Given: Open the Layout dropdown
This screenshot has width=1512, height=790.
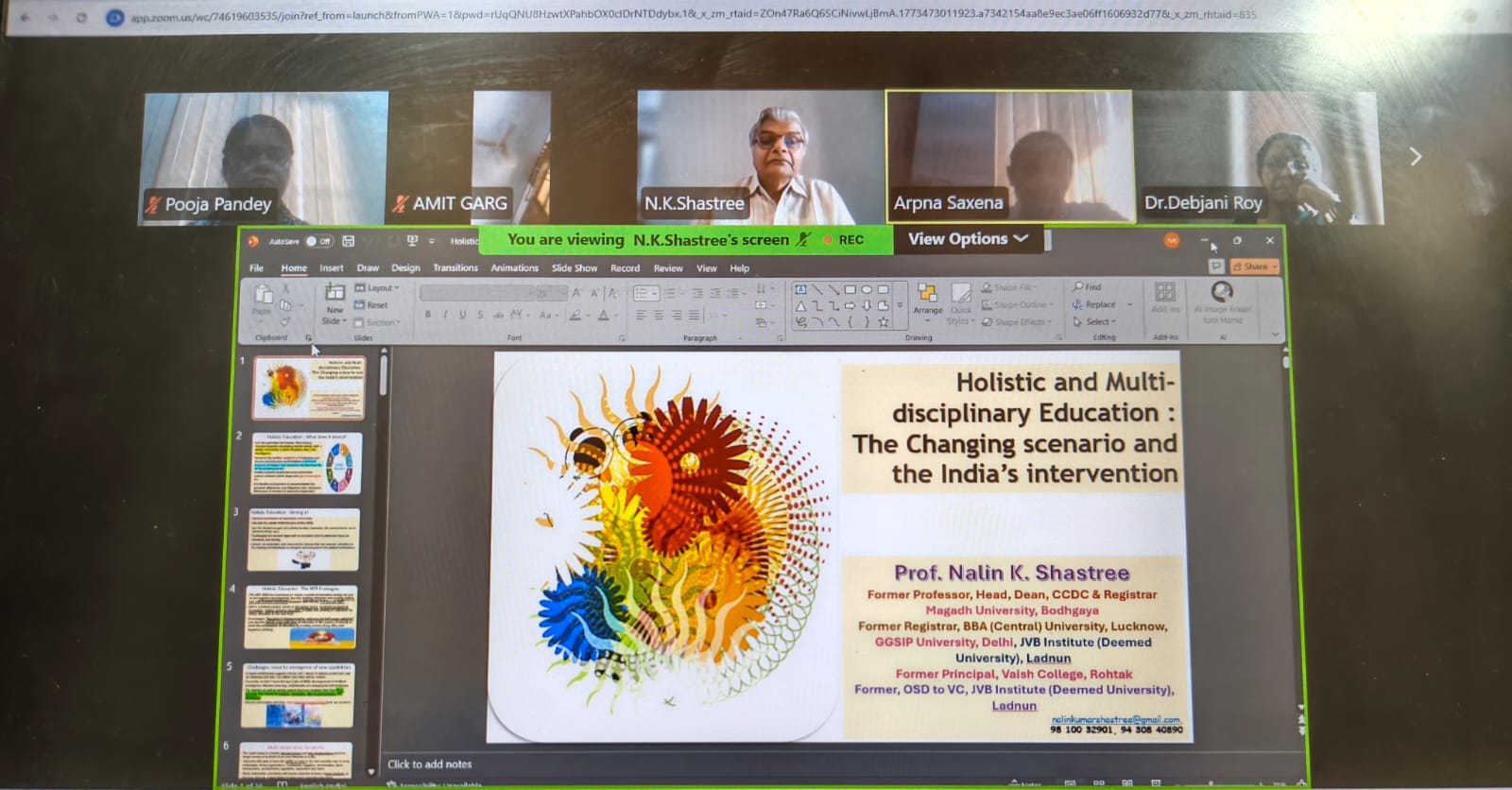Looking at the screenshot, I should [376, 288].
